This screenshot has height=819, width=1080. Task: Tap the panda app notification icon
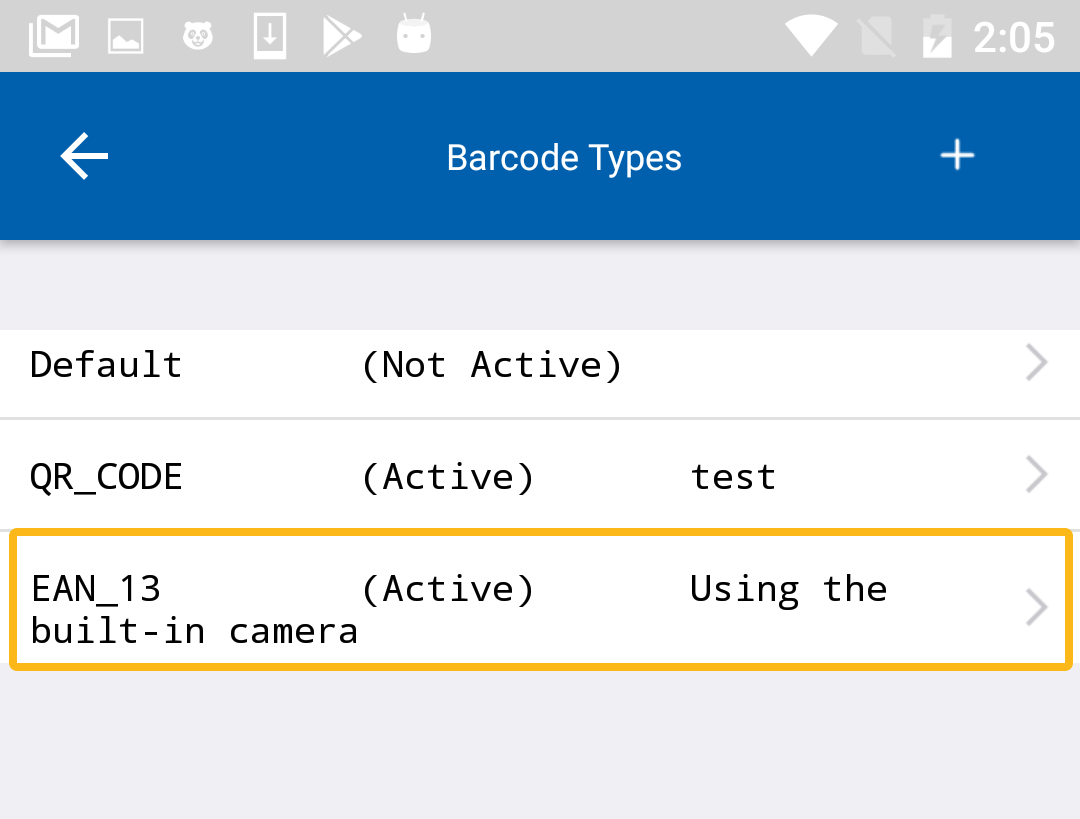click(x=198, y=37)
